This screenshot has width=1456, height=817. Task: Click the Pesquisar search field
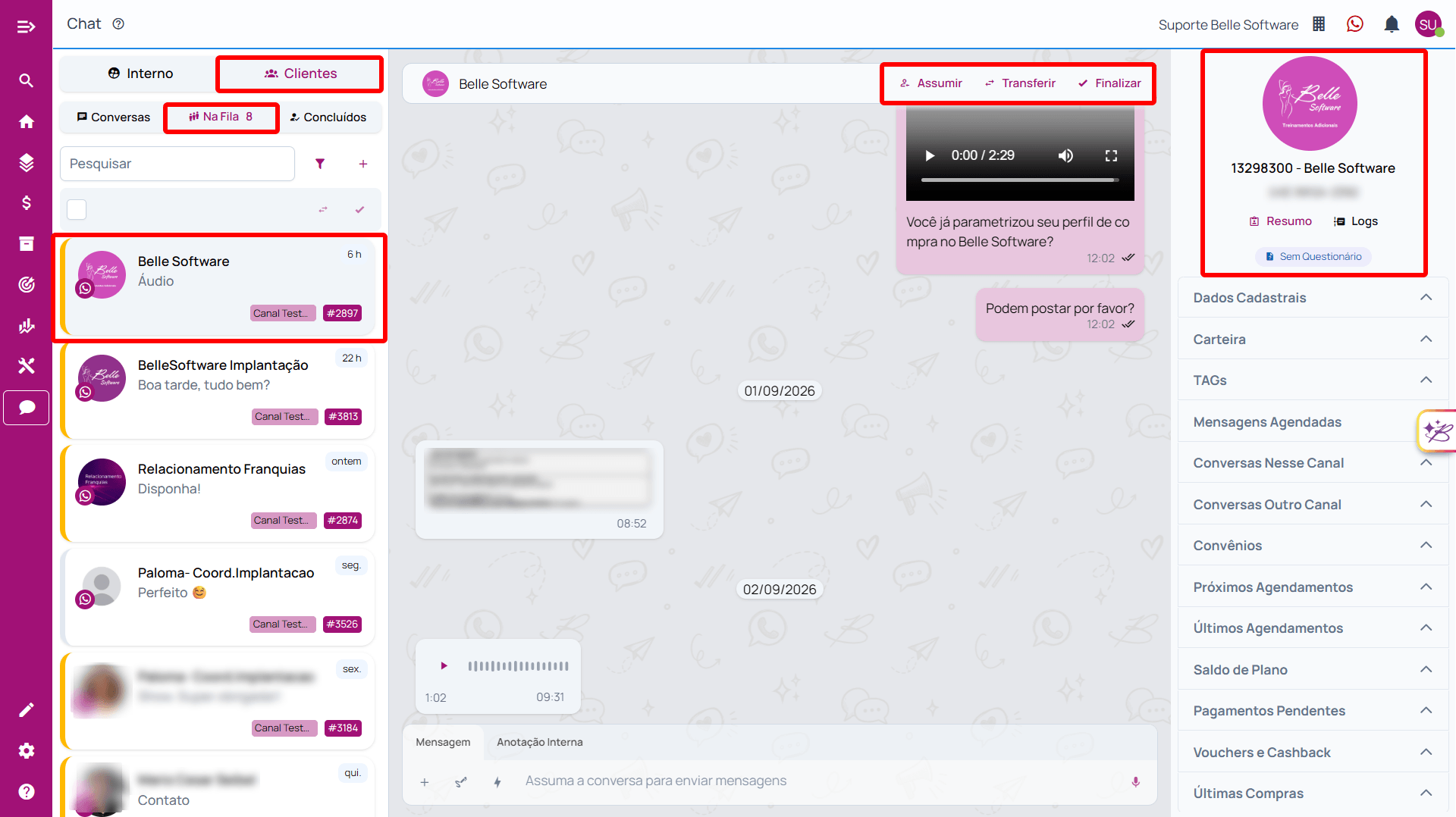(x=177, y=164)
